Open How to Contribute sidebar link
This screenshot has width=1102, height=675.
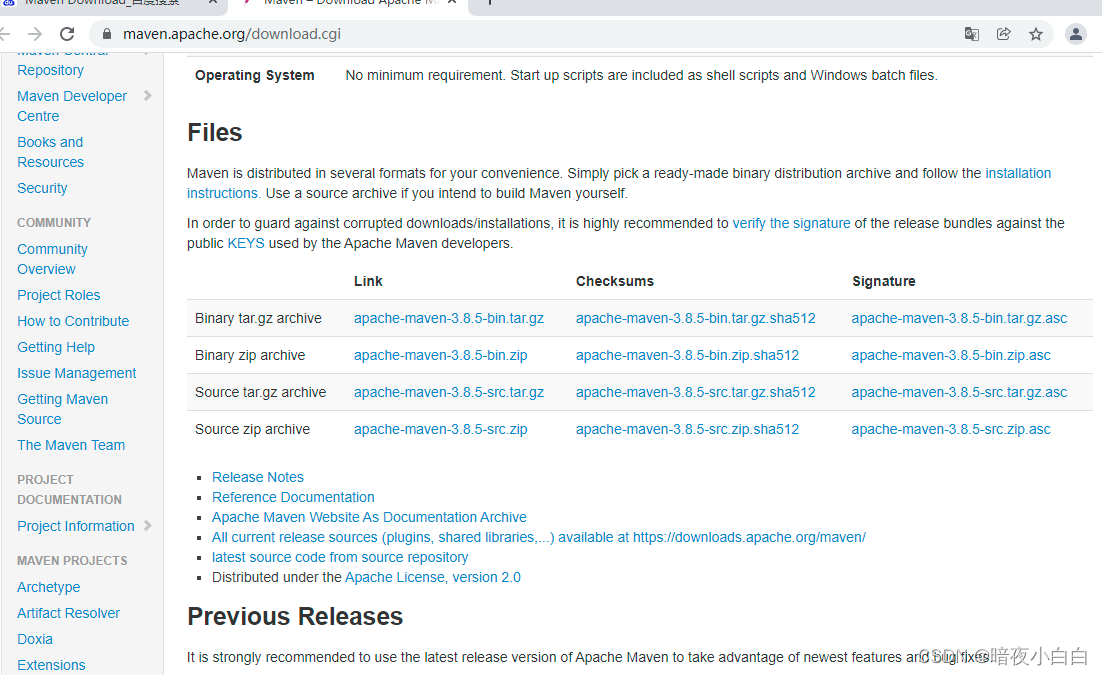pos(73,321)
